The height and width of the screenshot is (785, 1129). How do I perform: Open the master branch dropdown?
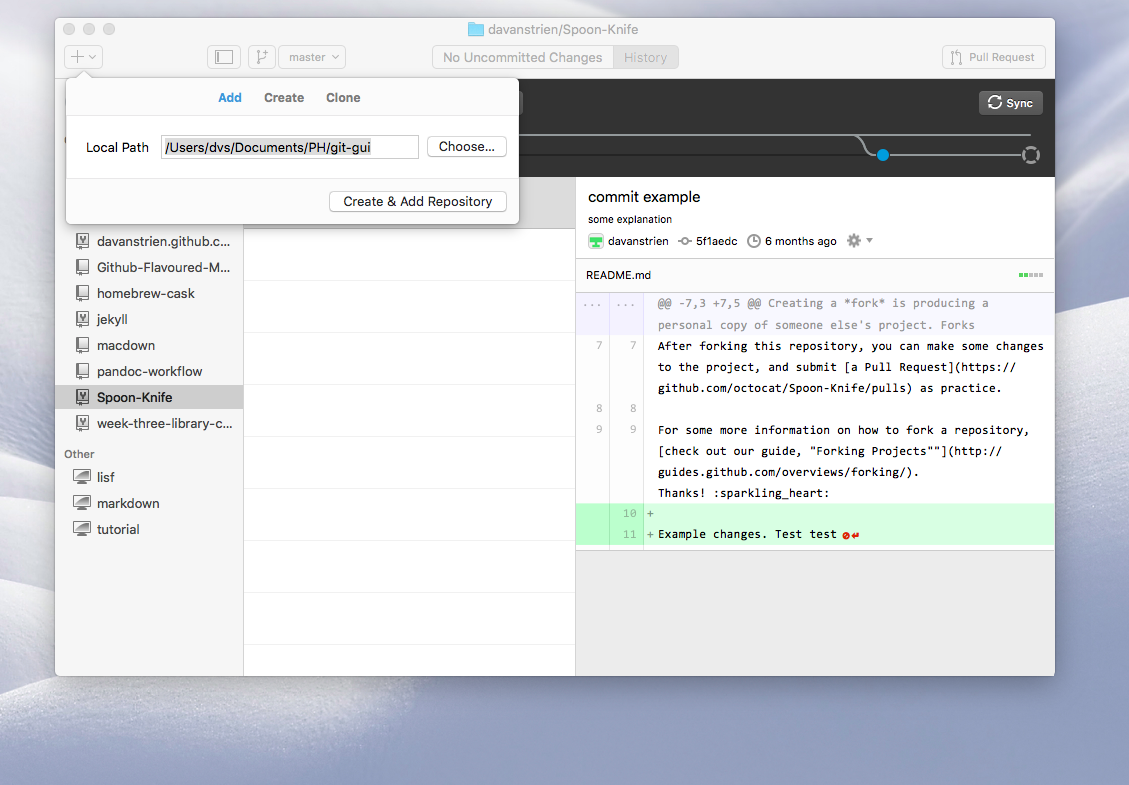pos(311,57)
